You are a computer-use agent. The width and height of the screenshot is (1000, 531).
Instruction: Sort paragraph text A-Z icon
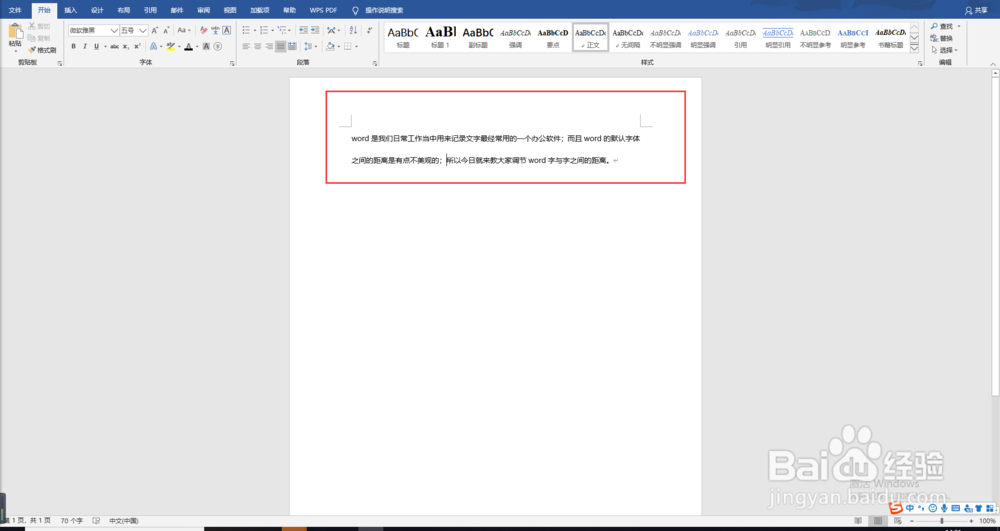point(353,30)
